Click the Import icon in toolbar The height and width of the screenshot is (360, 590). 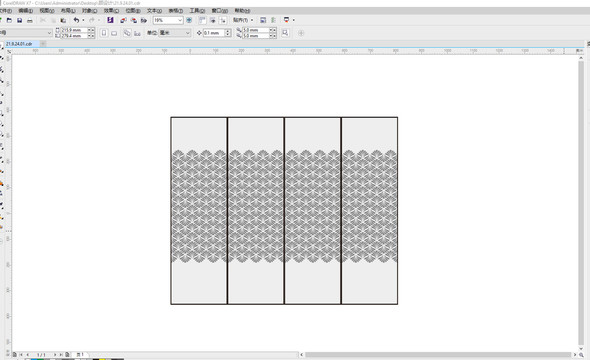(x=123, y=20)
